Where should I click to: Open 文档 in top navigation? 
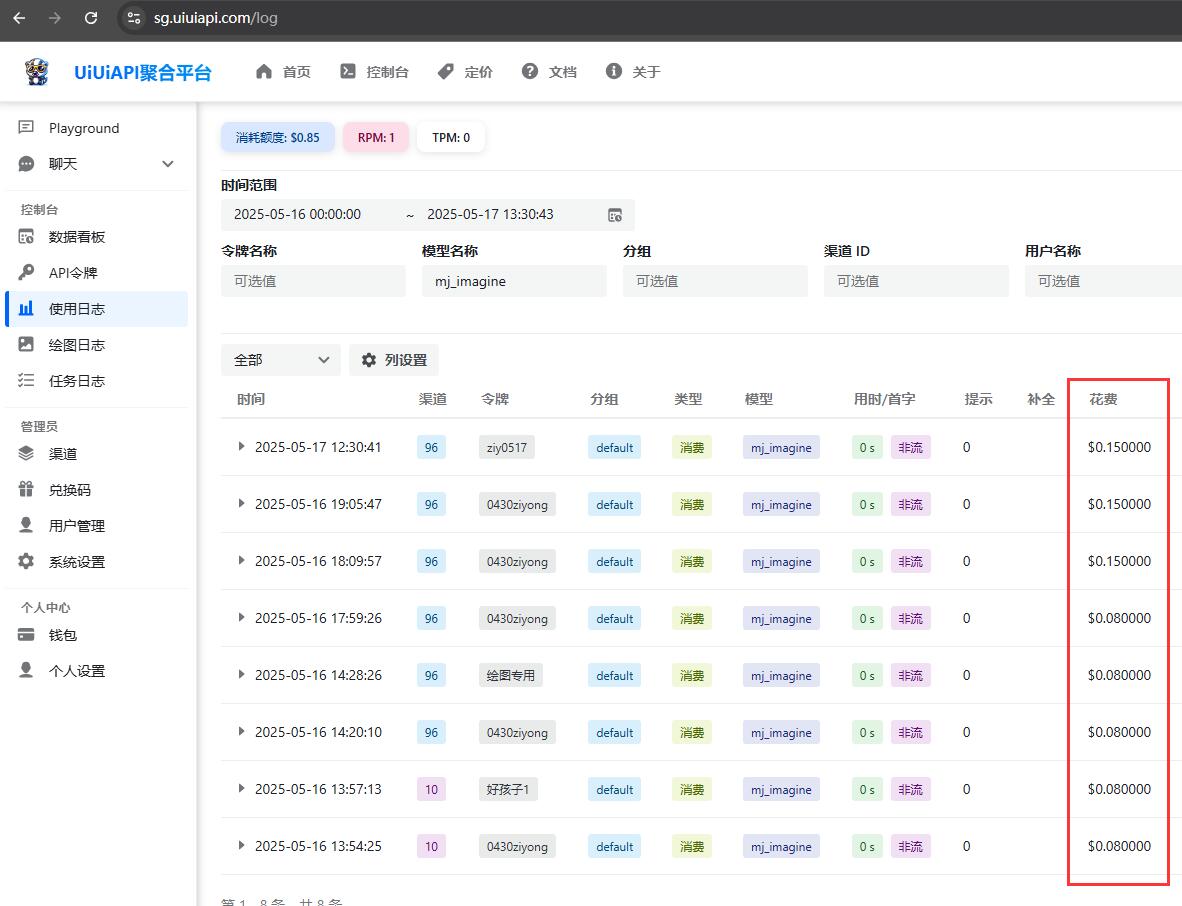coord(550,72)
